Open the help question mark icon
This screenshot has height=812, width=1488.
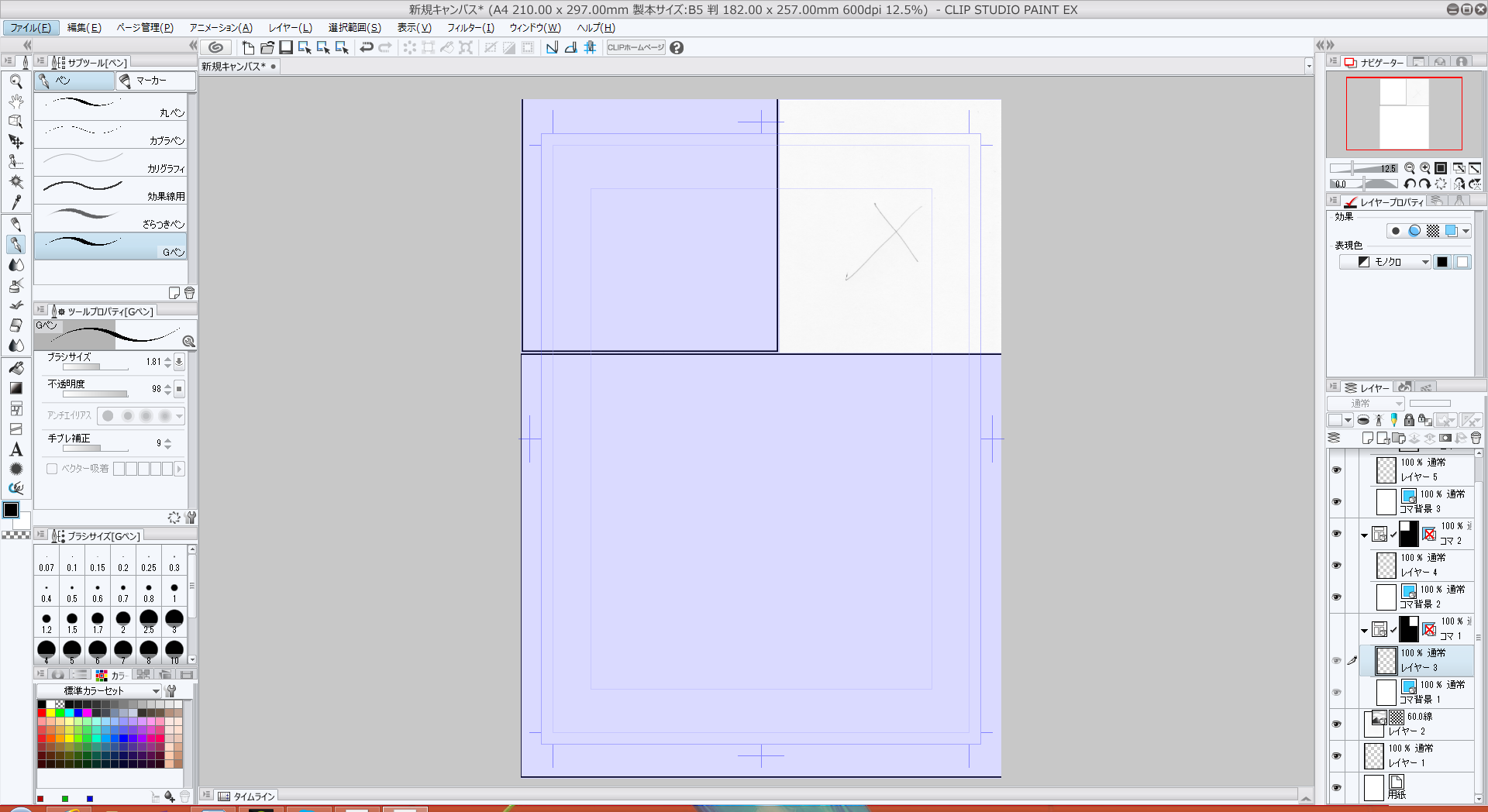pyautogui.click(x=677, y=47)
